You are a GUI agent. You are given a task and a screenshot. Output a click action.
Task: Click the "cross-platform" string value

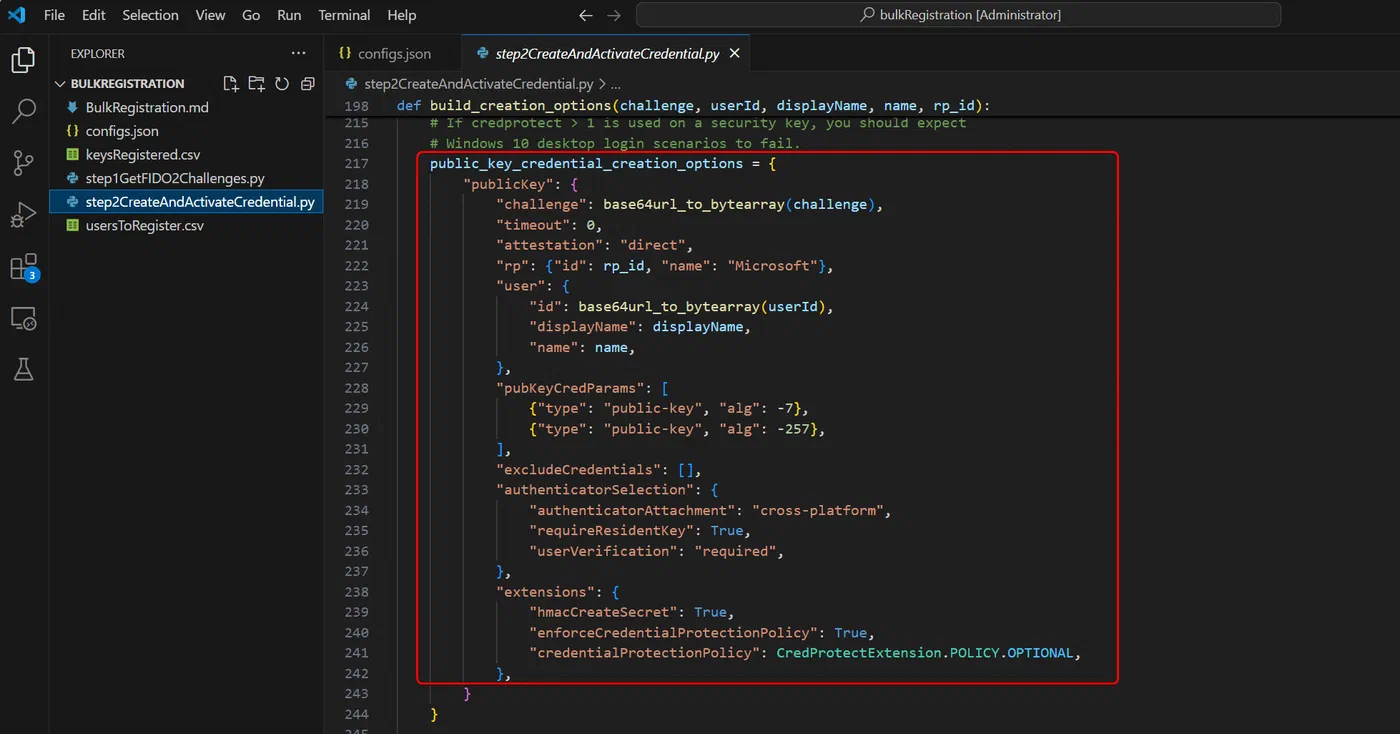(818, 510)
